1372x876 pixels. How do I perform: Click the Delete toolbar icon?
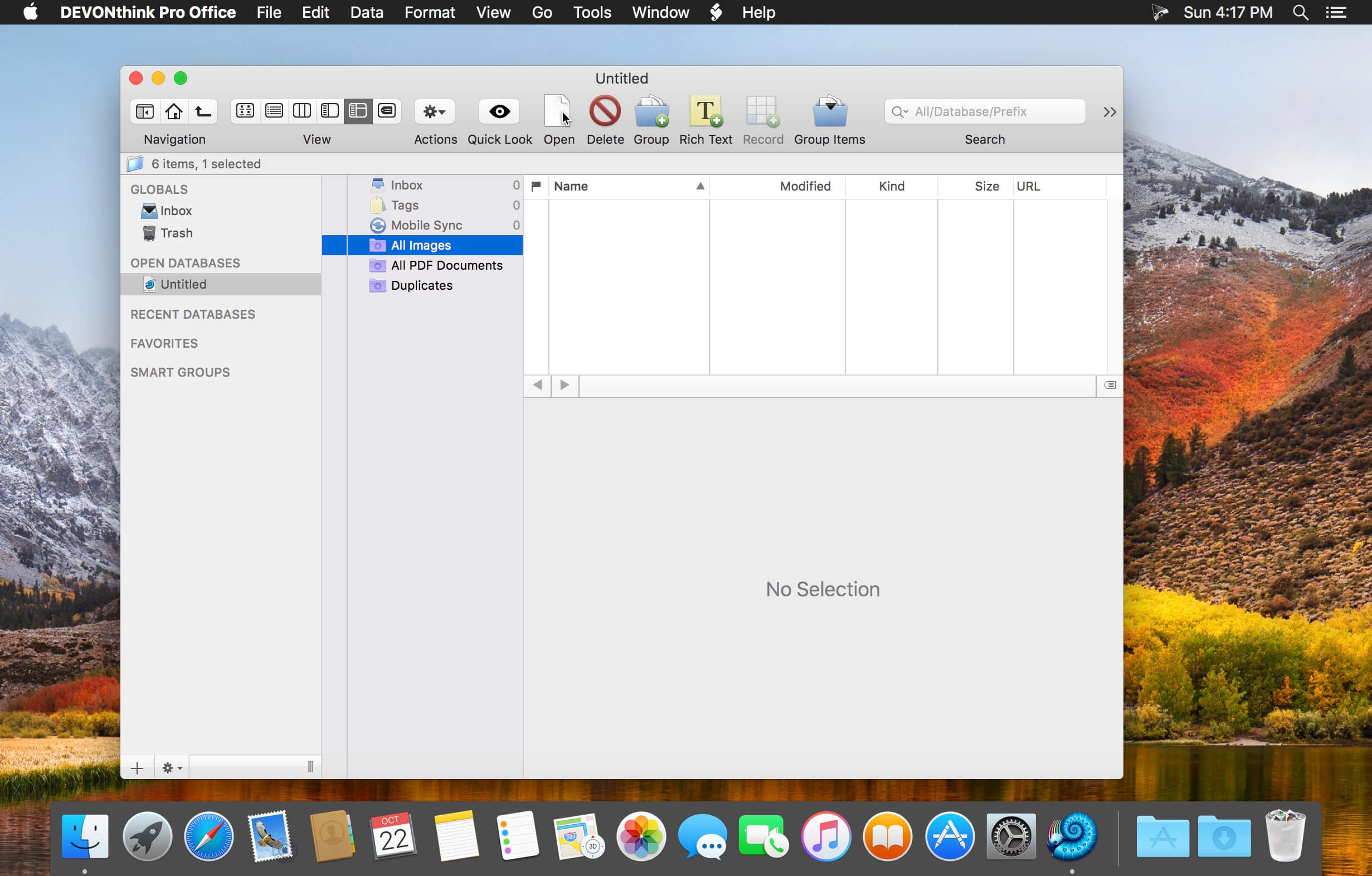[605, 110]
